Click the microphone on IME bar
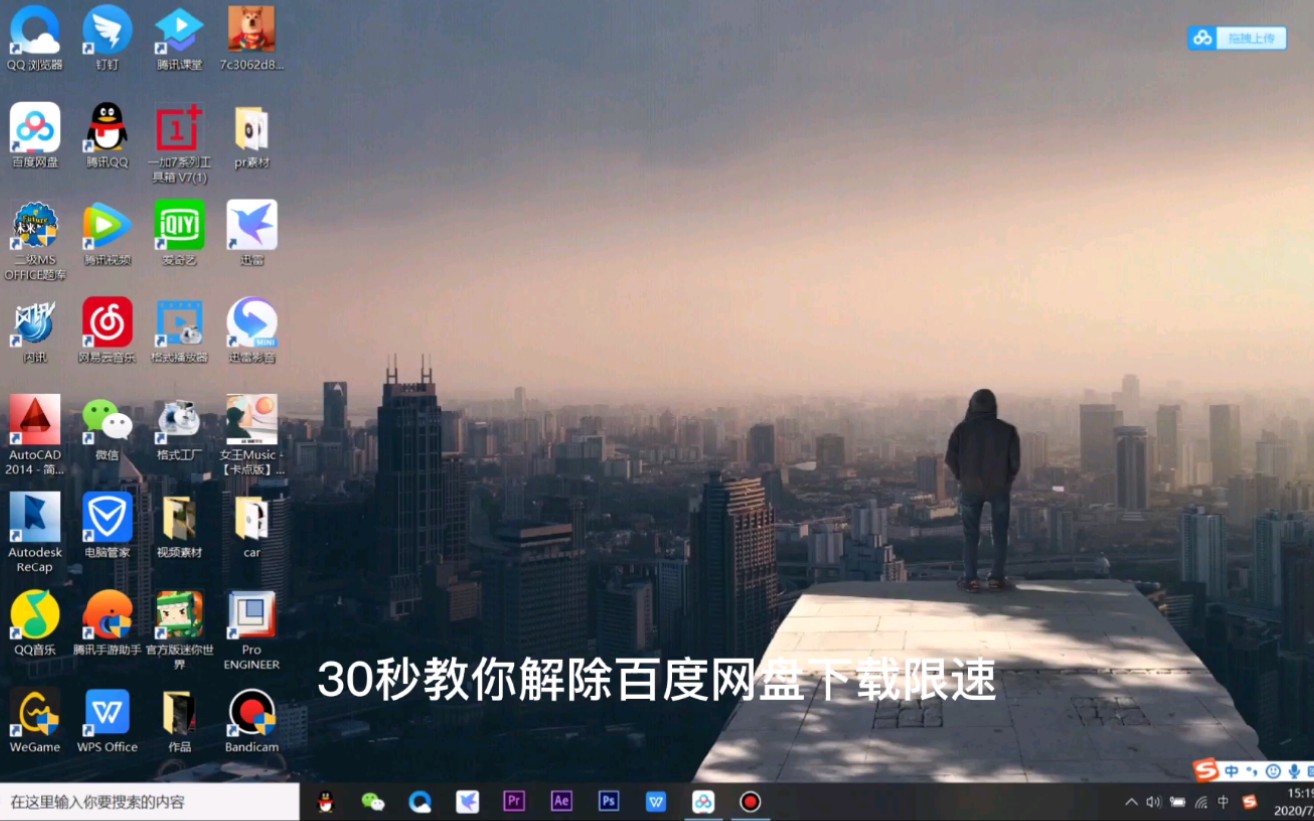The height and width of the screenshot is (821, 1314). tap(1294, 772)
